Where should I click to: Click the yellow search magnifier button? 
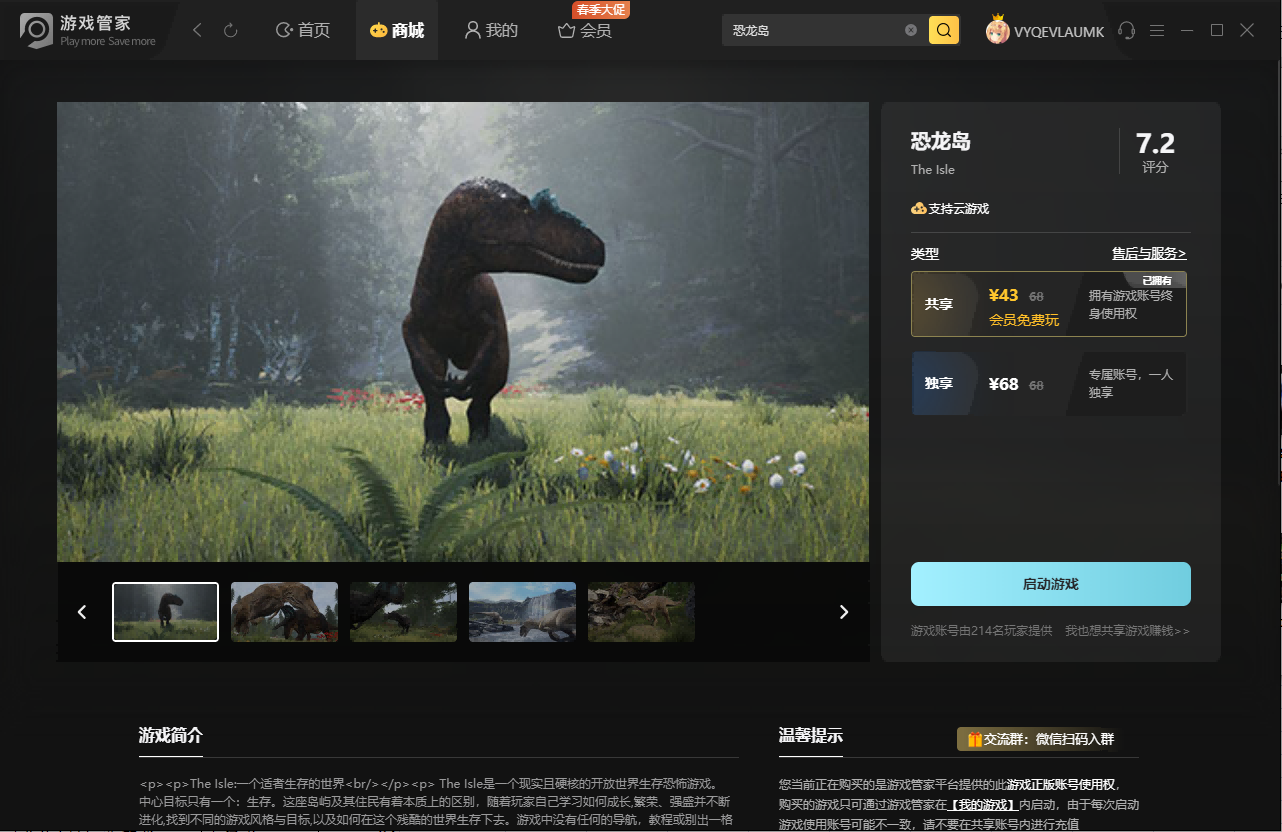944,30
